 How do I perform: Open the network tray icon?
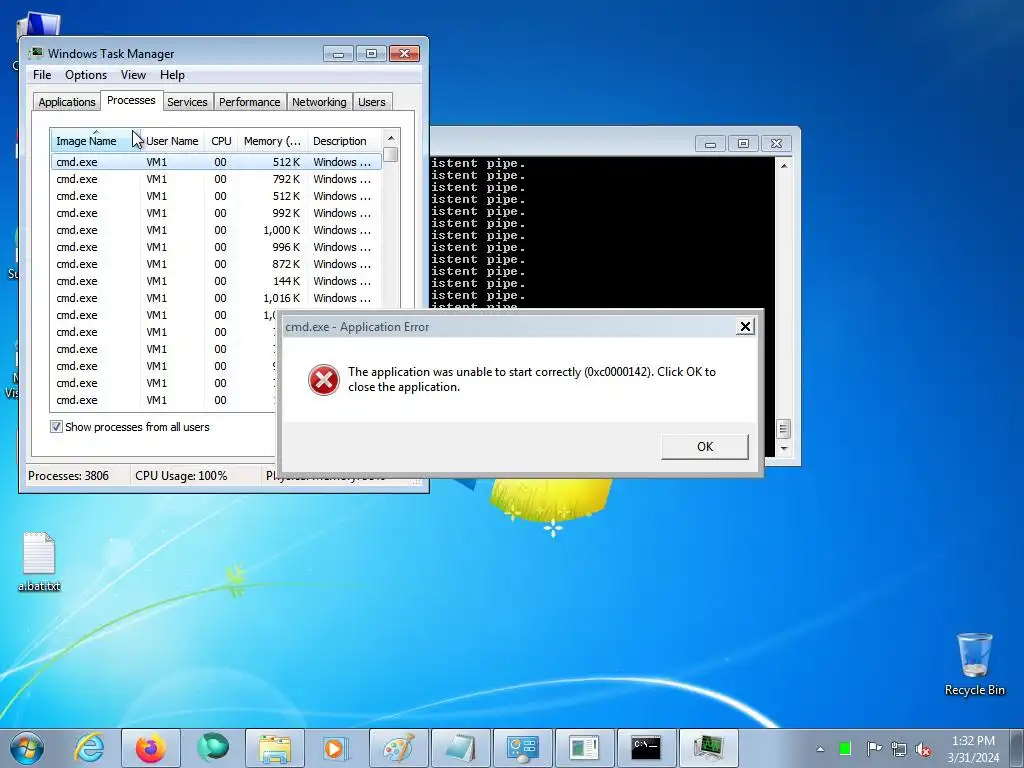pos(899,749)
